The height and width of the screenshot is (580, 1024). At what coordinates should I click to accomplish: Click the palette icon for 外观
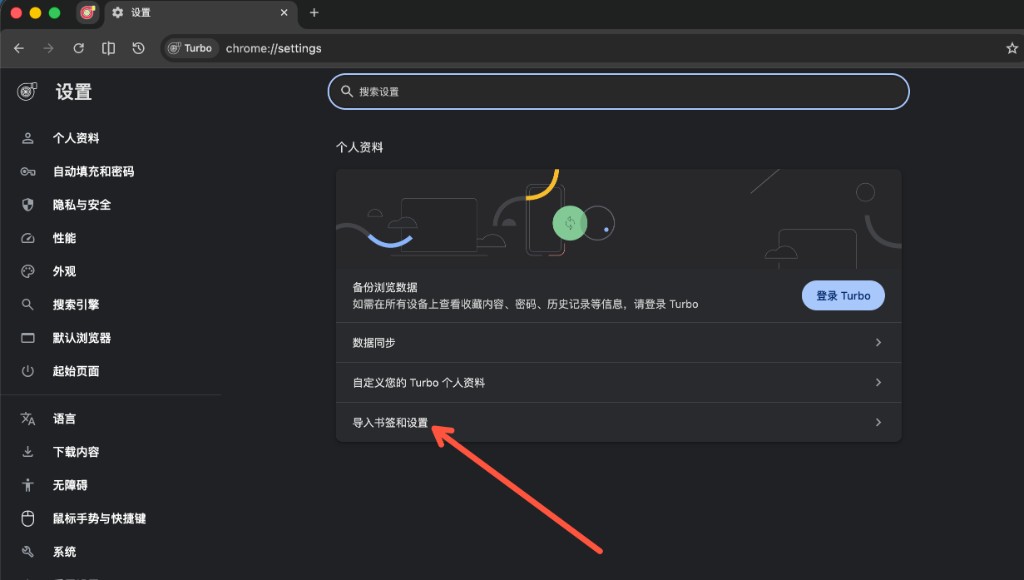tap(27, 271)
